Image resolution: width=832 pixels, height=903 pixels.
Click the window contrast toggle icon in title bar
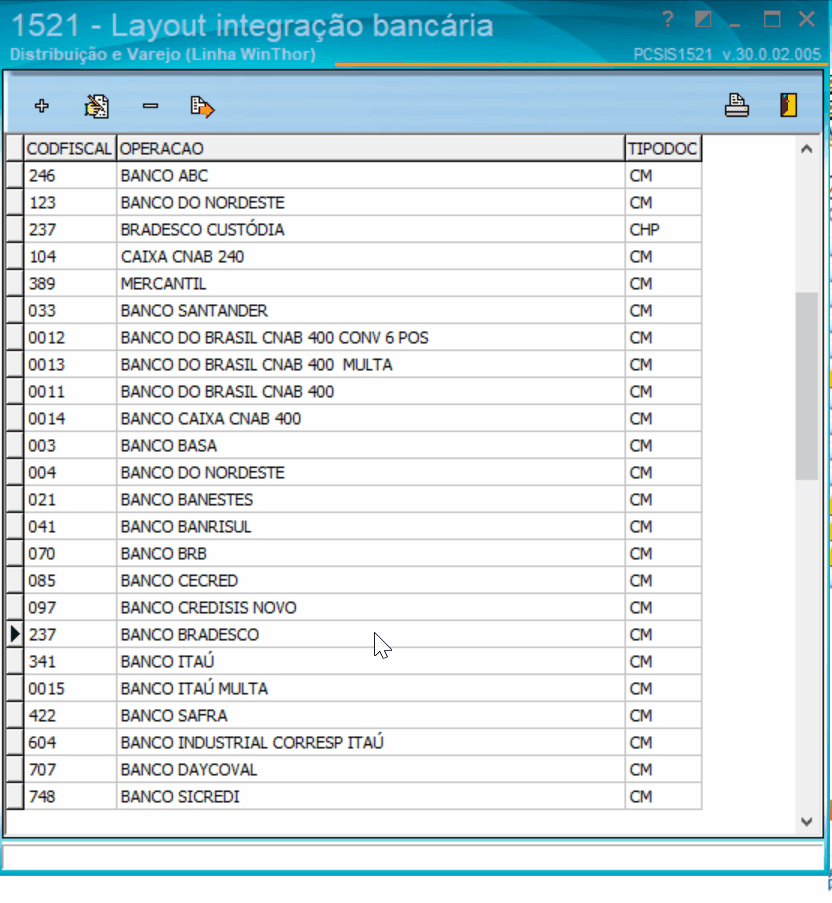[x=703, y=20]
